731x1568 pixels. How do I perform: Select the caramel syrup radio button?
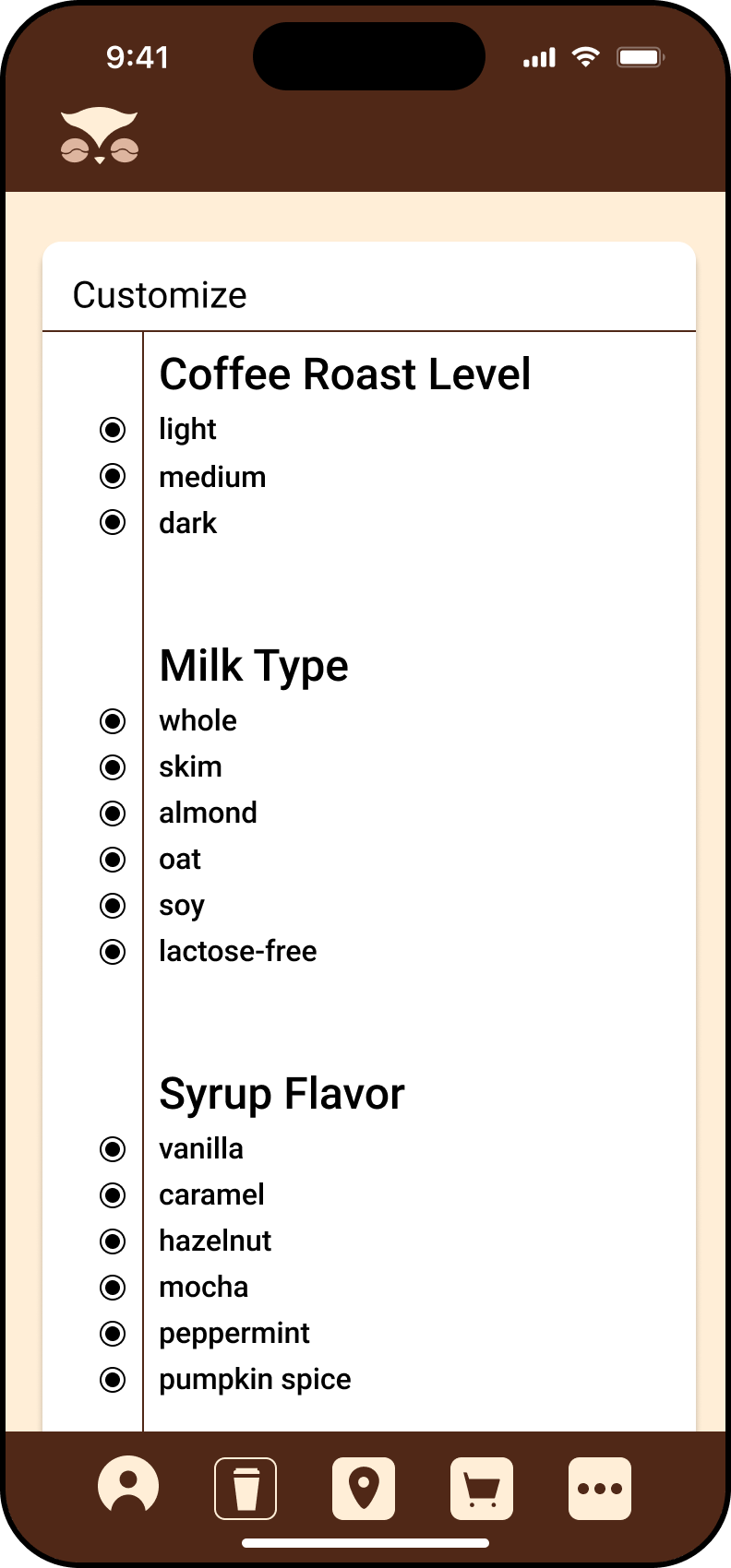click(x=113, y=1195)
